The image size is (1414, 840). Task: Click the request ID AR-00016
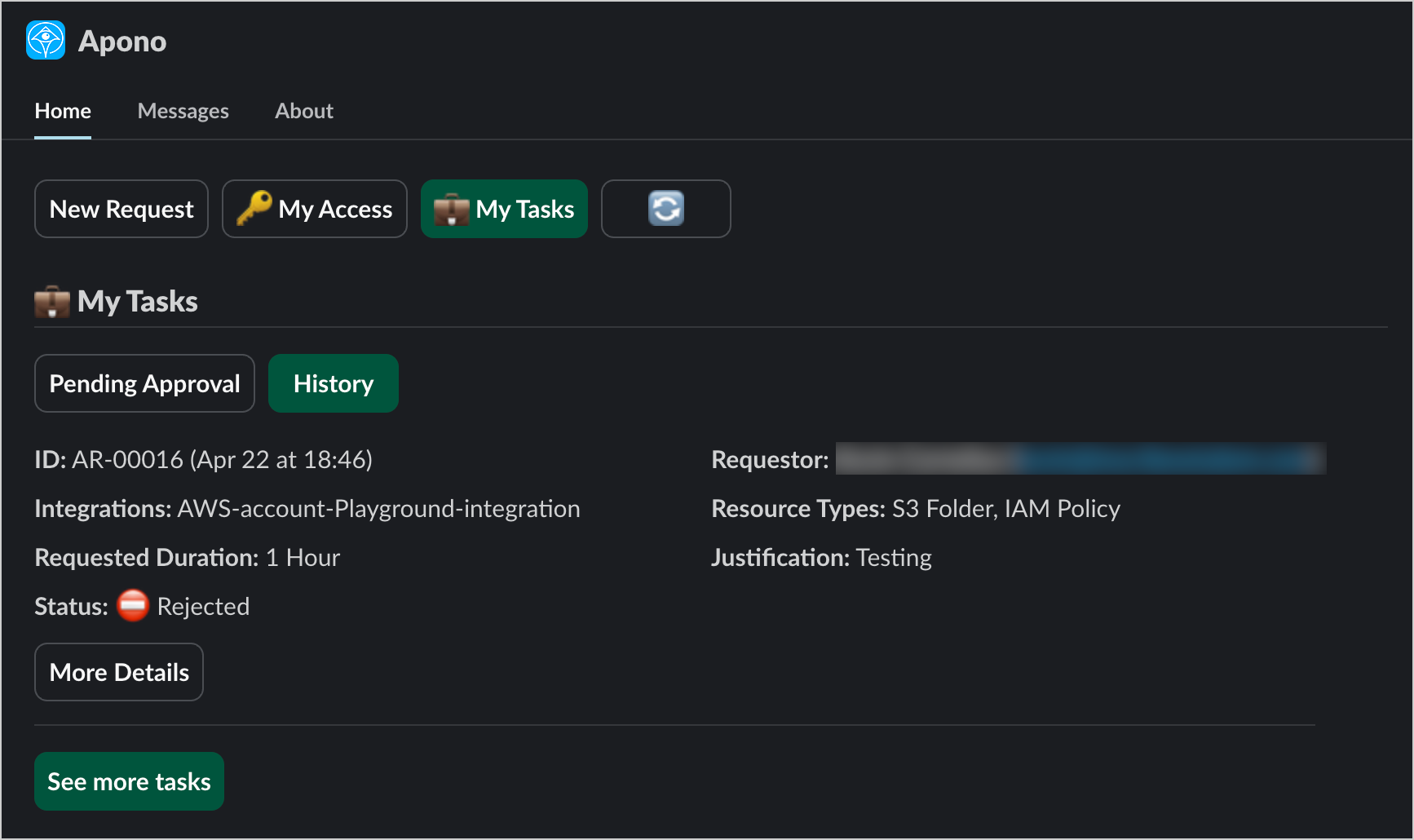(x=128, y=460)
